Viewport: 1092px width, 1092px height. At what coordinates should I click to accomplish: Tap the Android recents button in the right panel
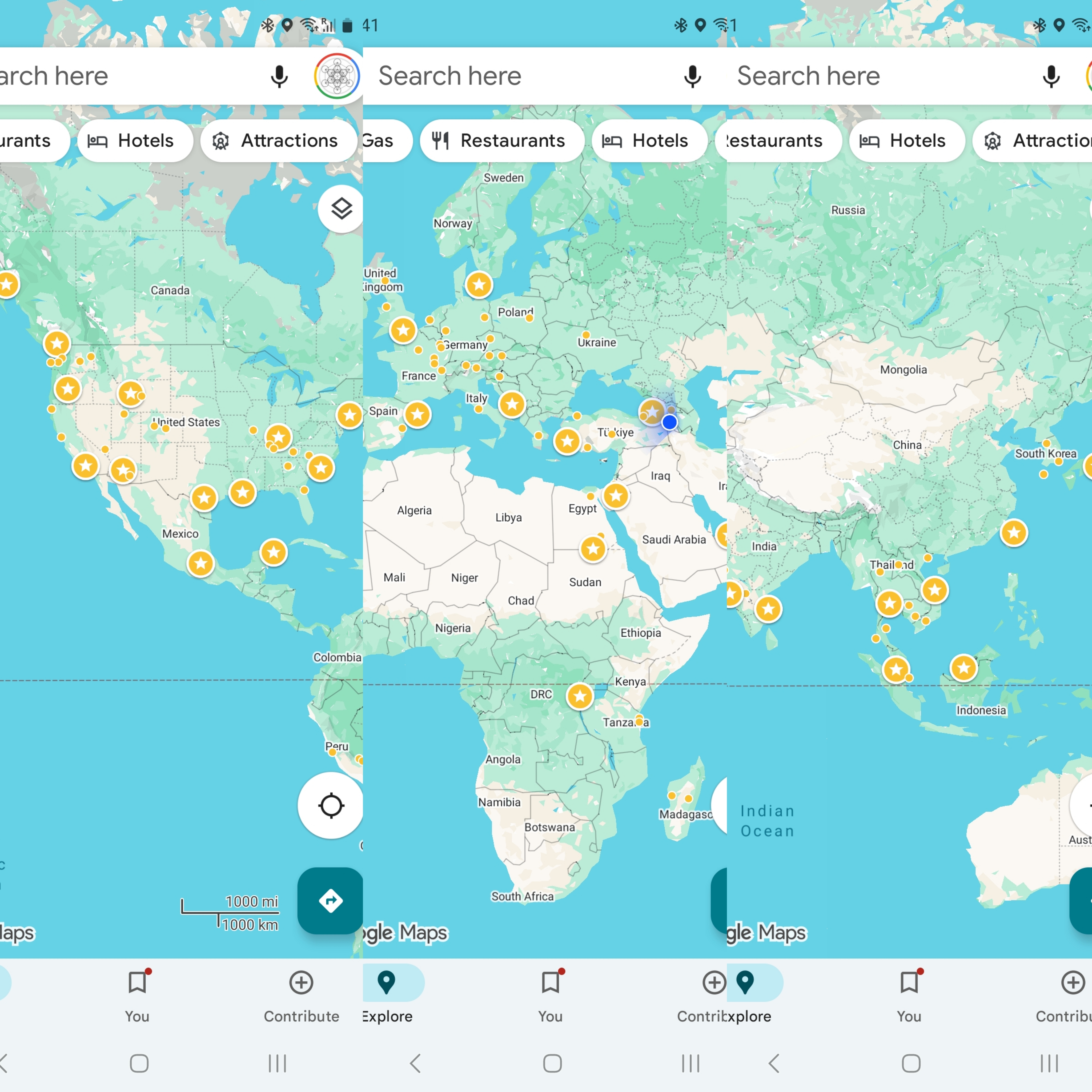point(1049,1063)
